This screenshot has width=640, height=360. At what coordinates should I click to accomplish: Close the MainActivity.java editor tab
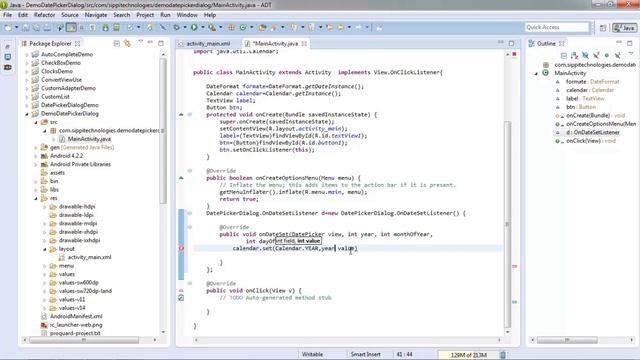(x=304, y=44)
